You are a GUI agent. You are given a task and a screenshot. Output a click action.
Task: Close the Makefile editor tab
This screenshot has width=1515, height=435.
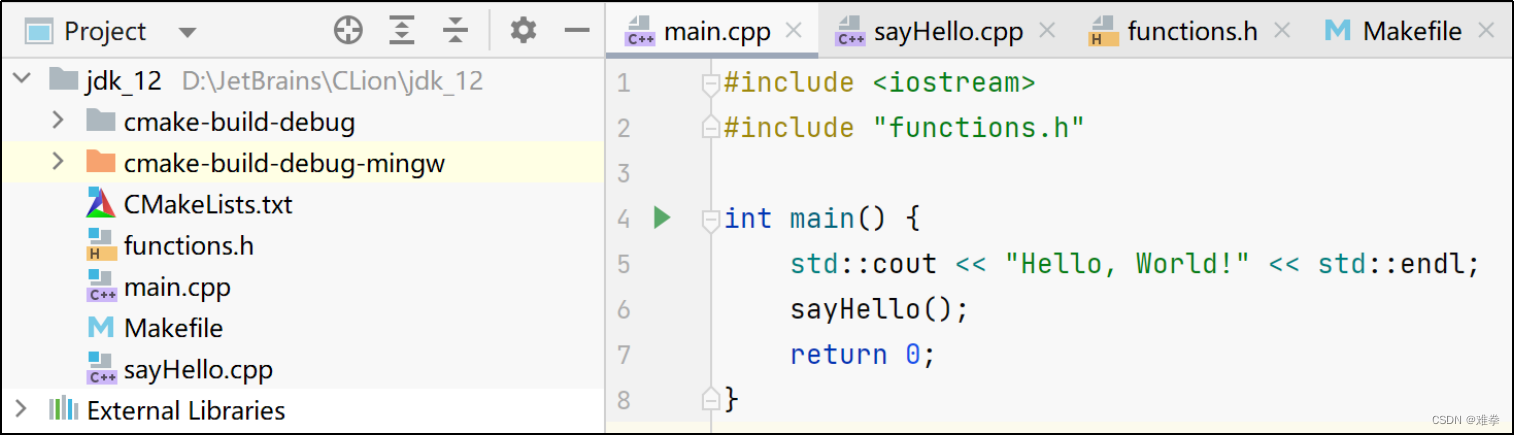point(1486,31)
